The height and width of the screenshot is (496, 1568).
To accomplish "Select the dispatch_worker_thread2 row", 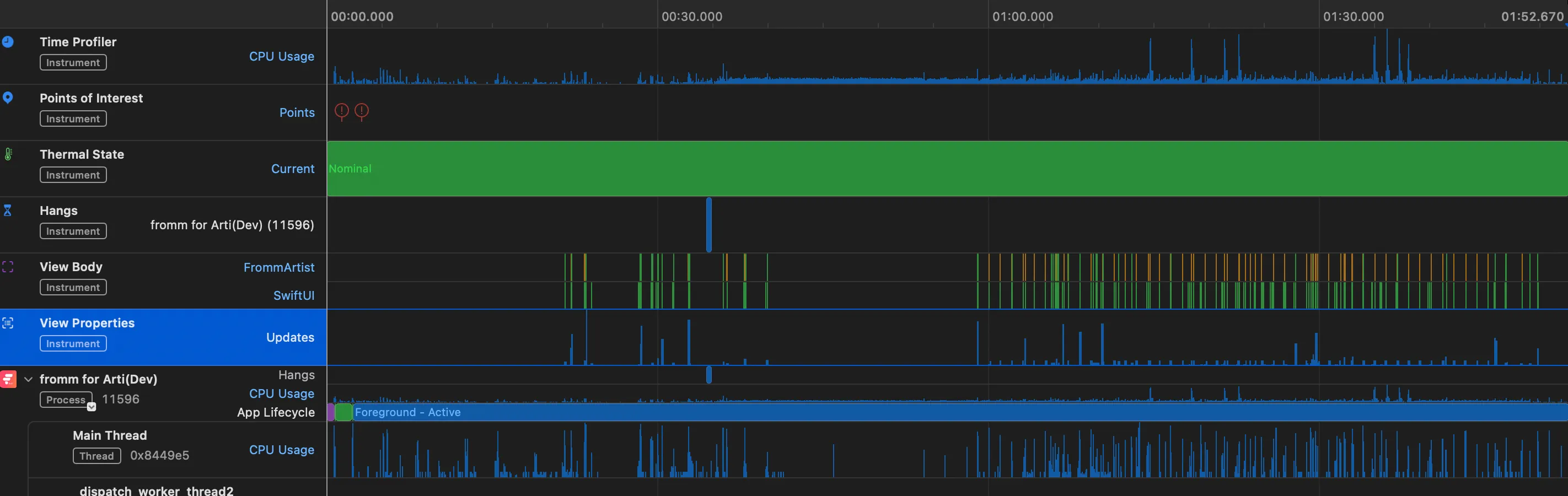I will click(157, 490).
